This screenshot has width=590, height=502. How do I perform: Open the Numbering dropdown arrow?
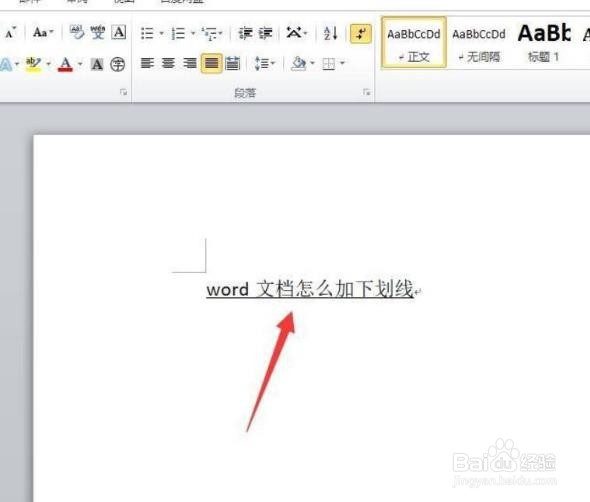coord(193,33)
